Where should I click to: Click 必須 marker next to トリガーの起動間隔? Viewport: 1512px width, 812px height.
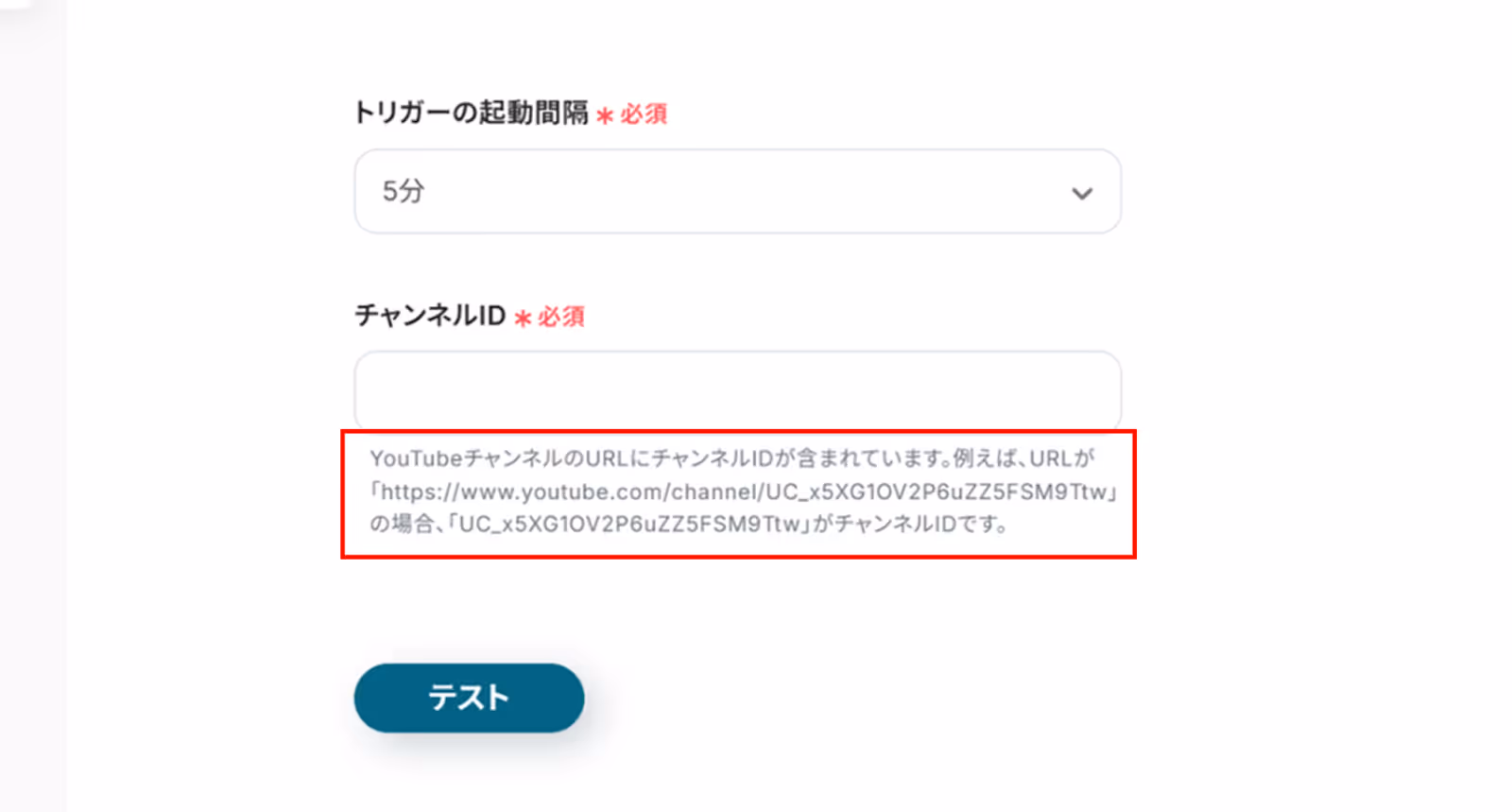pos(644,114)
